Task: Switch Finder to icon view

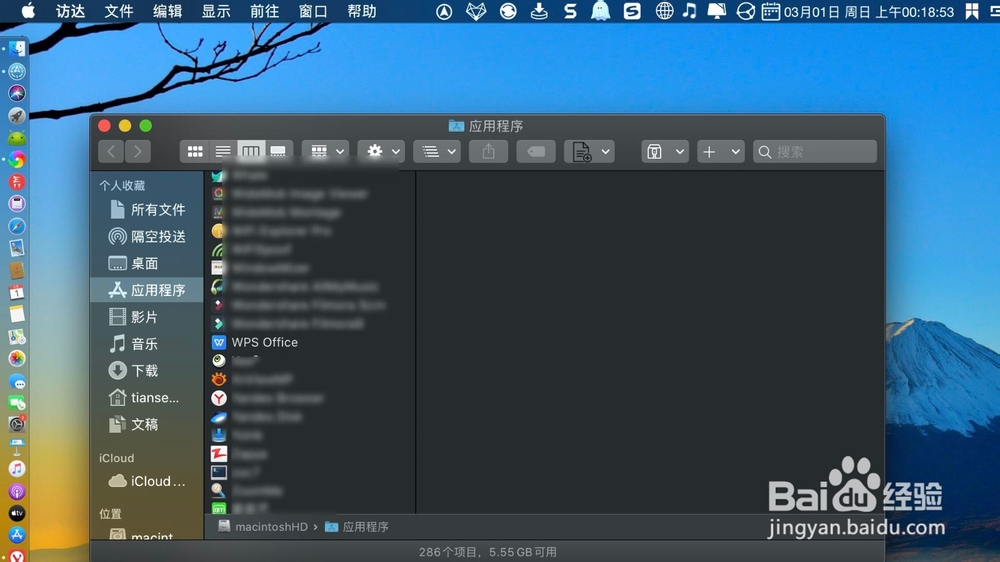Action: pos(195,152)
